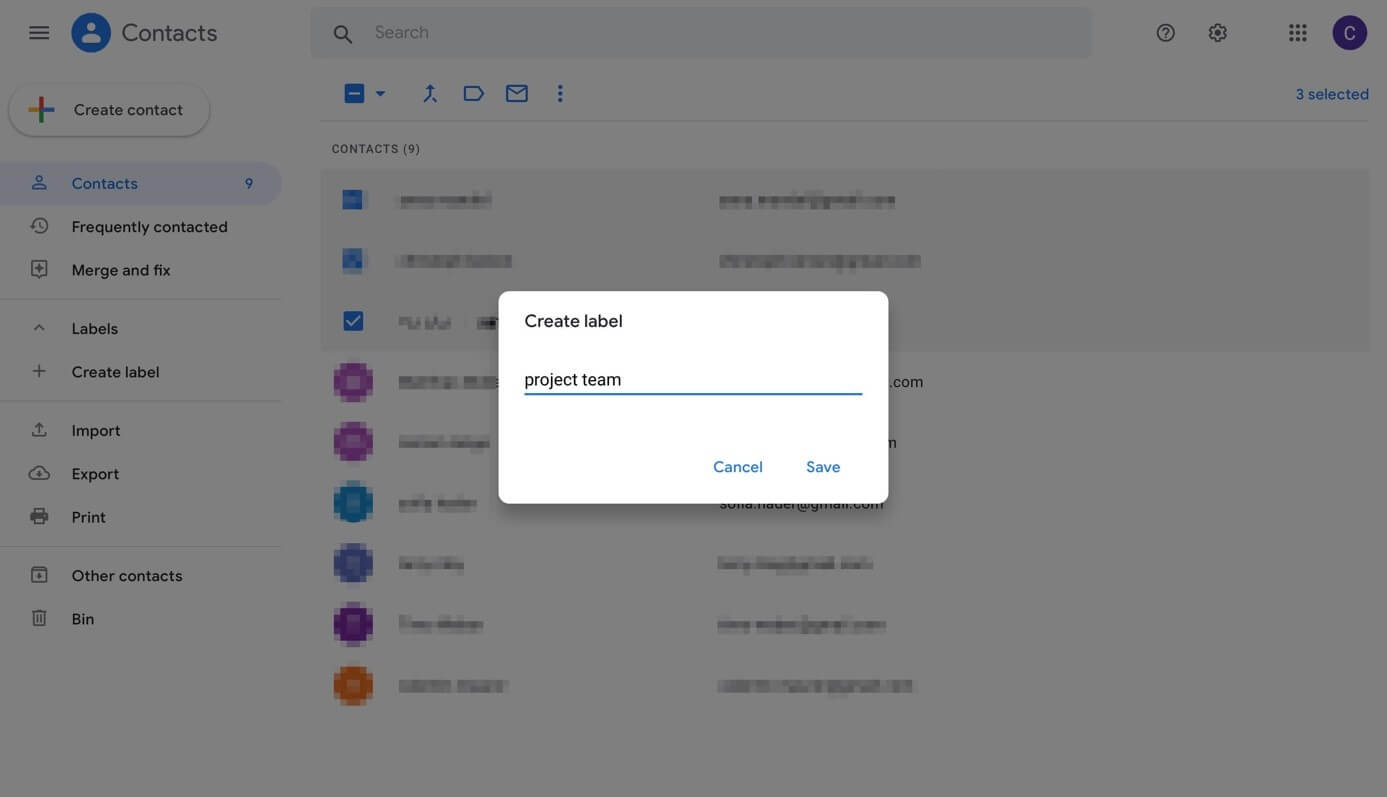
Task: Click the Create contact button
Action: point(109,110)
